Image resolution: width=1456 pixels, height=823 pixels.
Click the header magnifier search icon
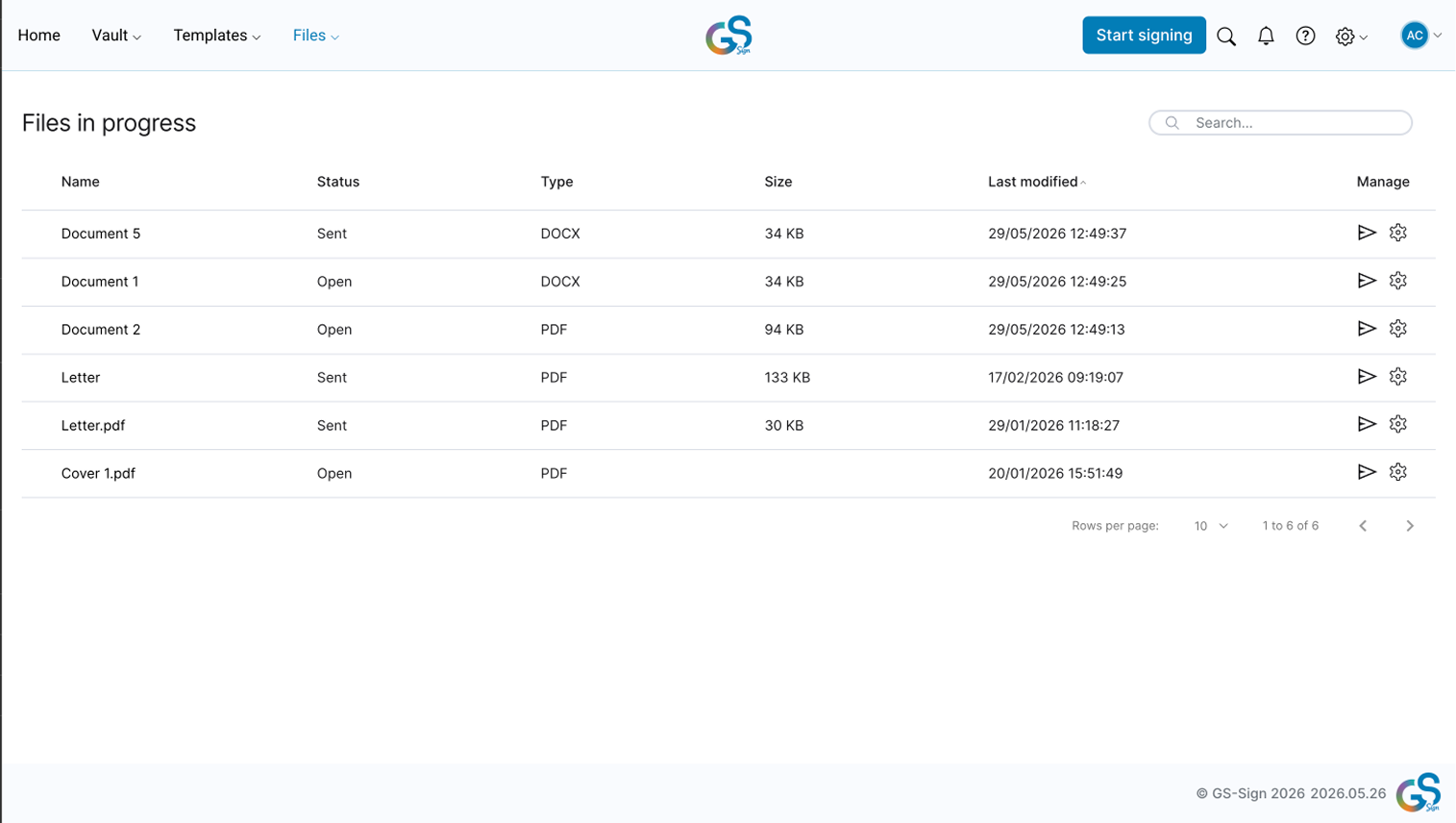(1226, 37)
